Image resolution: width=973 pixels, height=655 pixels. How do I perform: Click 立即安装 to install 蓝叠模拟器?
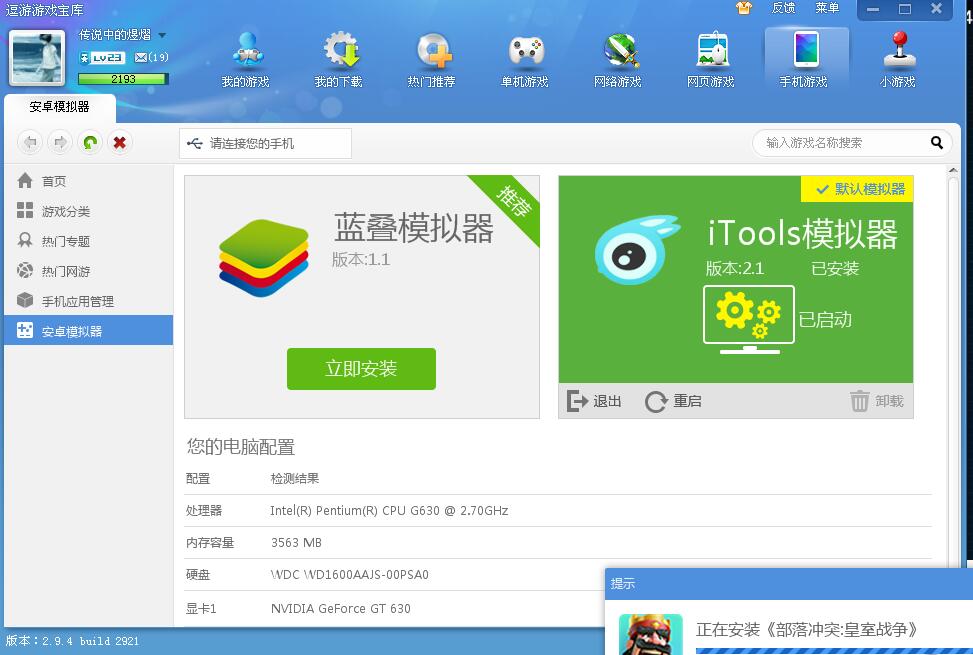pos(361,369)
